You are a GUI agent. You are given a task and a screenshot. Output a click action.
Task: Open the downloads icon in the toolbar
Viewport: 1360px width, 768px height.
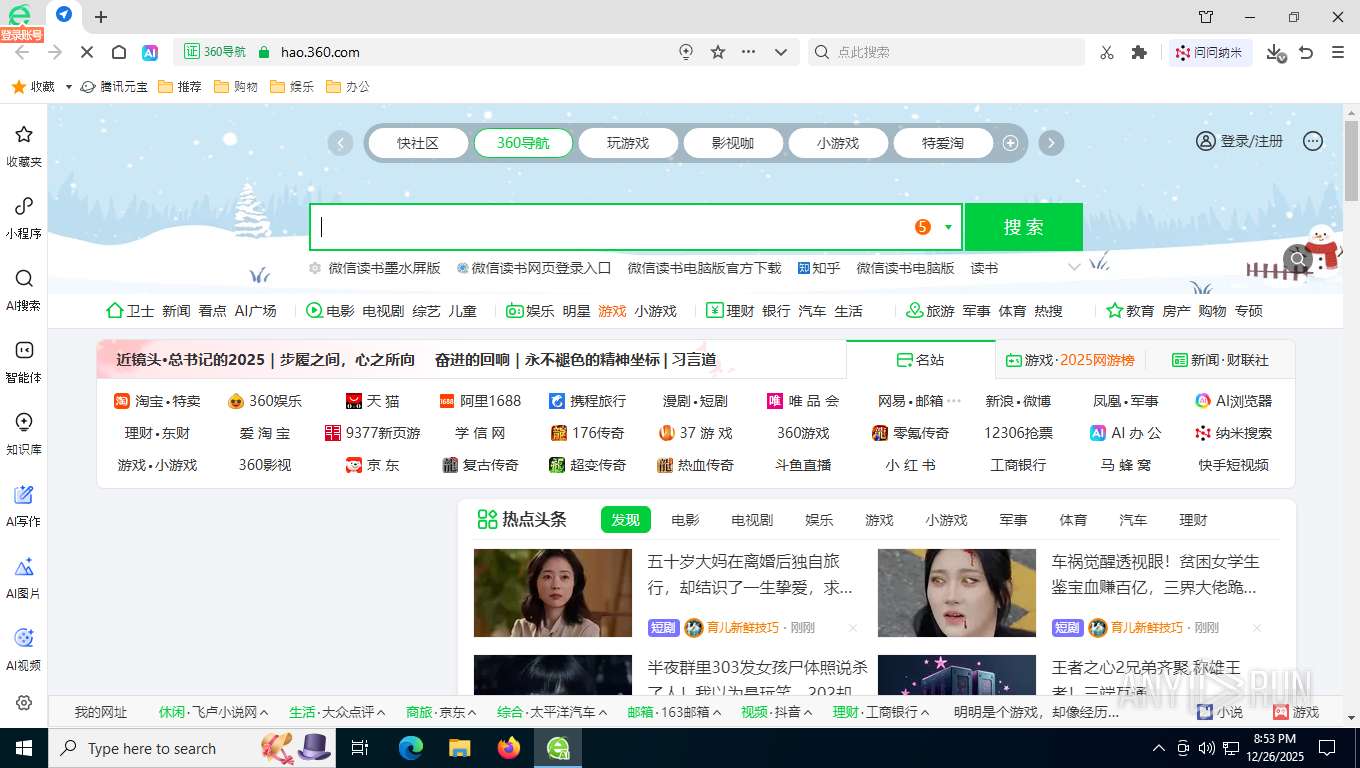coord(1275,52)
